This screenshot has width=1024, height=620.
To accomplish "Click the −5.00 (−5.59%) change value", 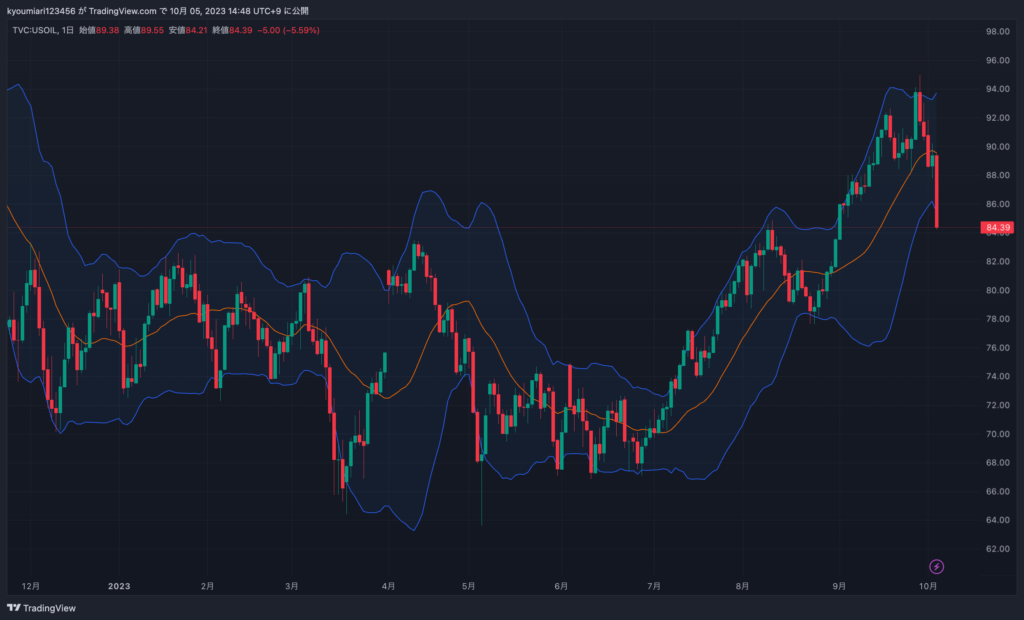I will [x=288, y=30].
